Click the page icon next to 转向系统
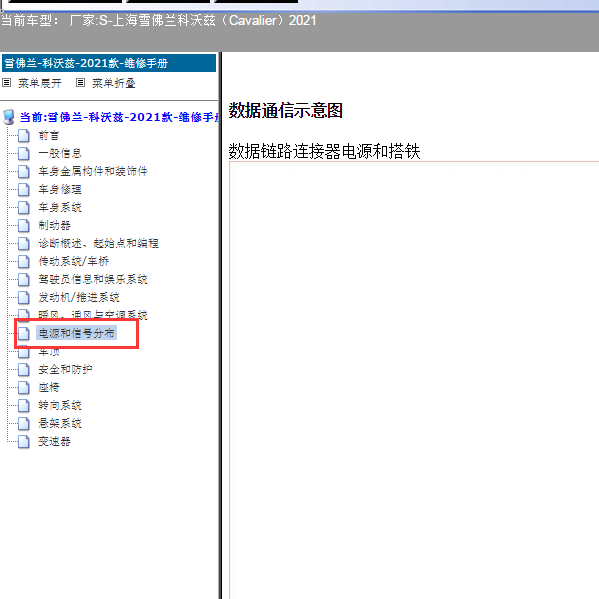The height and width of the screenshot is (599, 599). click(x=24, y=405)
